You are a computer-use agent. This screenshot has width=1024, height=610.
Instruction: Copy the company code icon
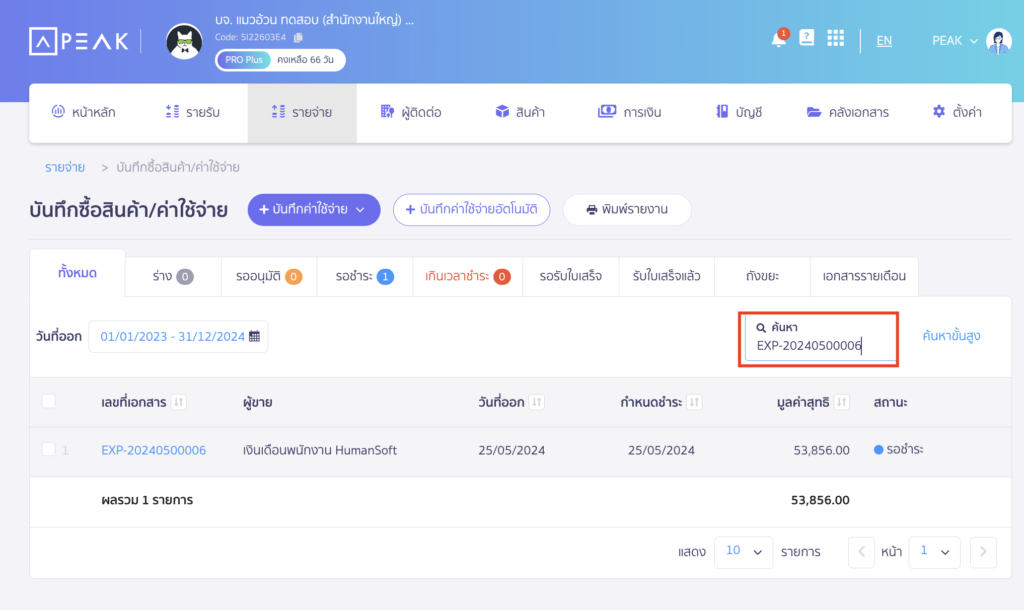pyautogui.click(x=298, y=38)
